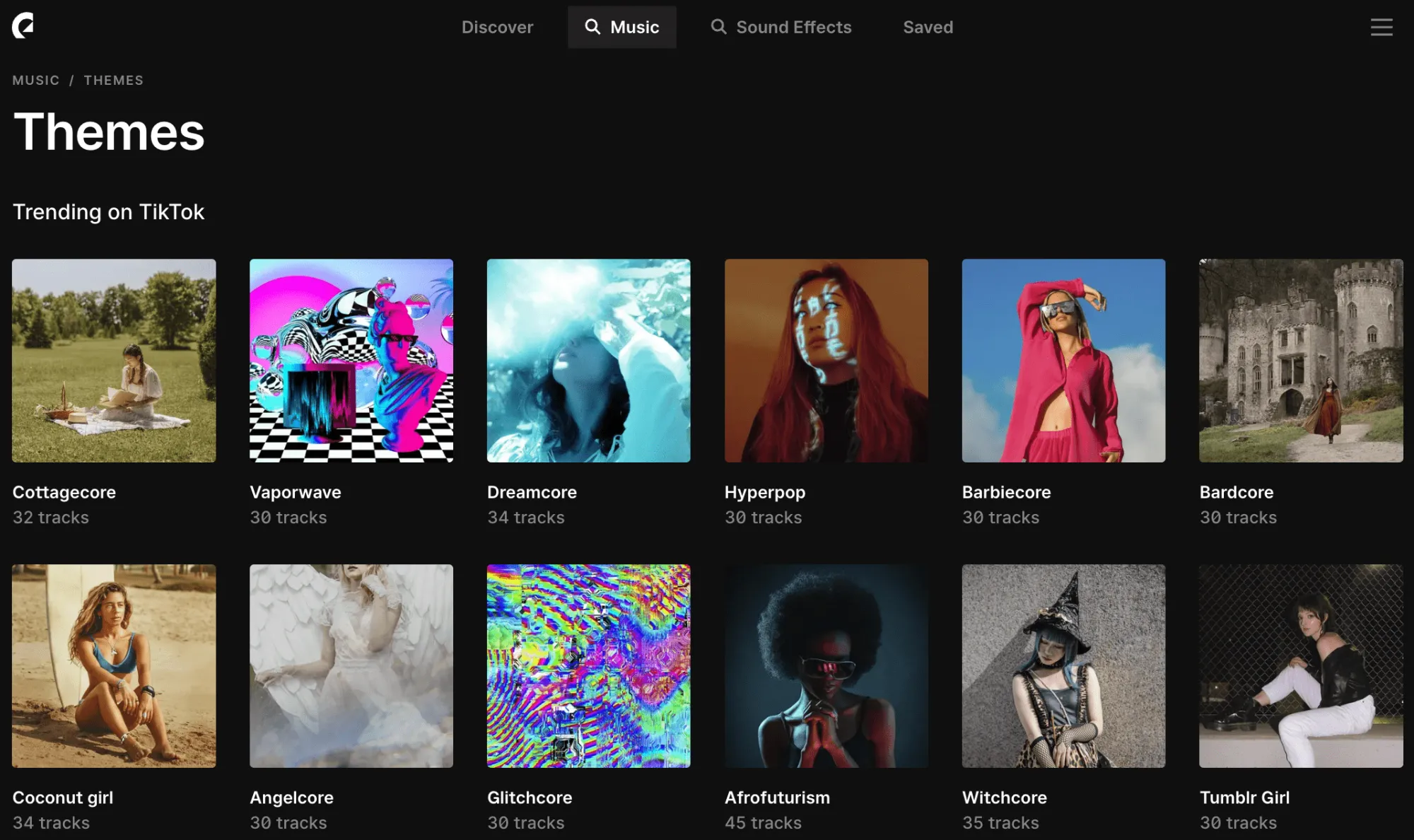Click the Music search magnifier icon

tap(592, 27)
